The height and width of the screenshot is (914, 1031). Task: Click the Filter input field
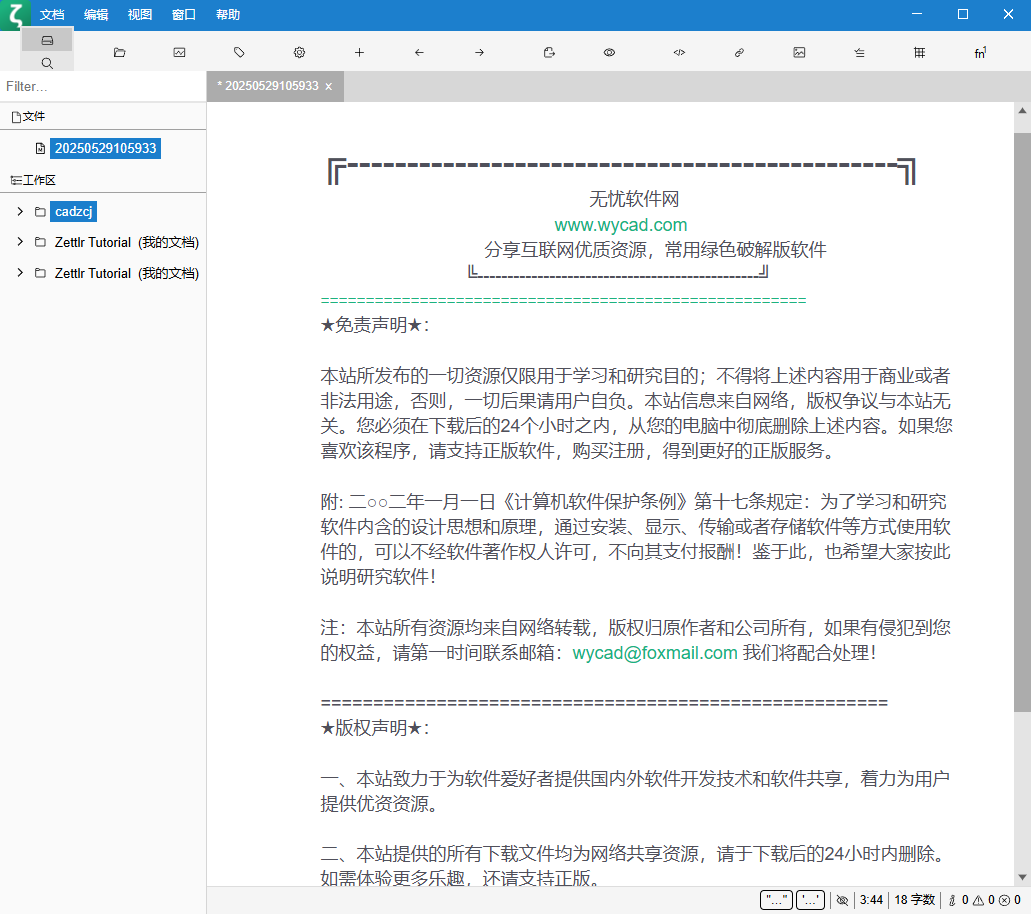click(x=102, y=87)
